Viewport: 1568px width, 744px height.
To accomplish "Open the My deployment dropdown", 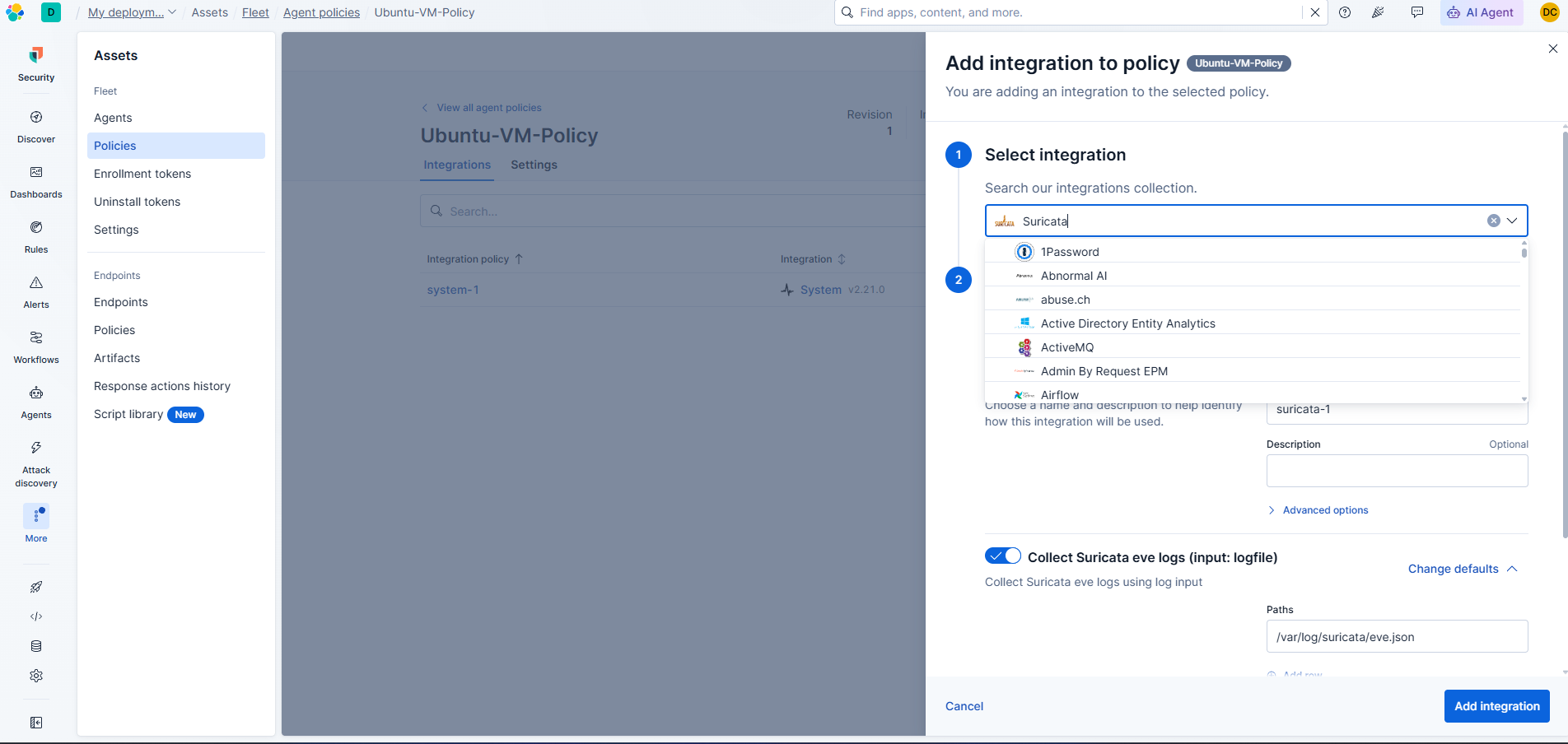I will pos(132,12).
